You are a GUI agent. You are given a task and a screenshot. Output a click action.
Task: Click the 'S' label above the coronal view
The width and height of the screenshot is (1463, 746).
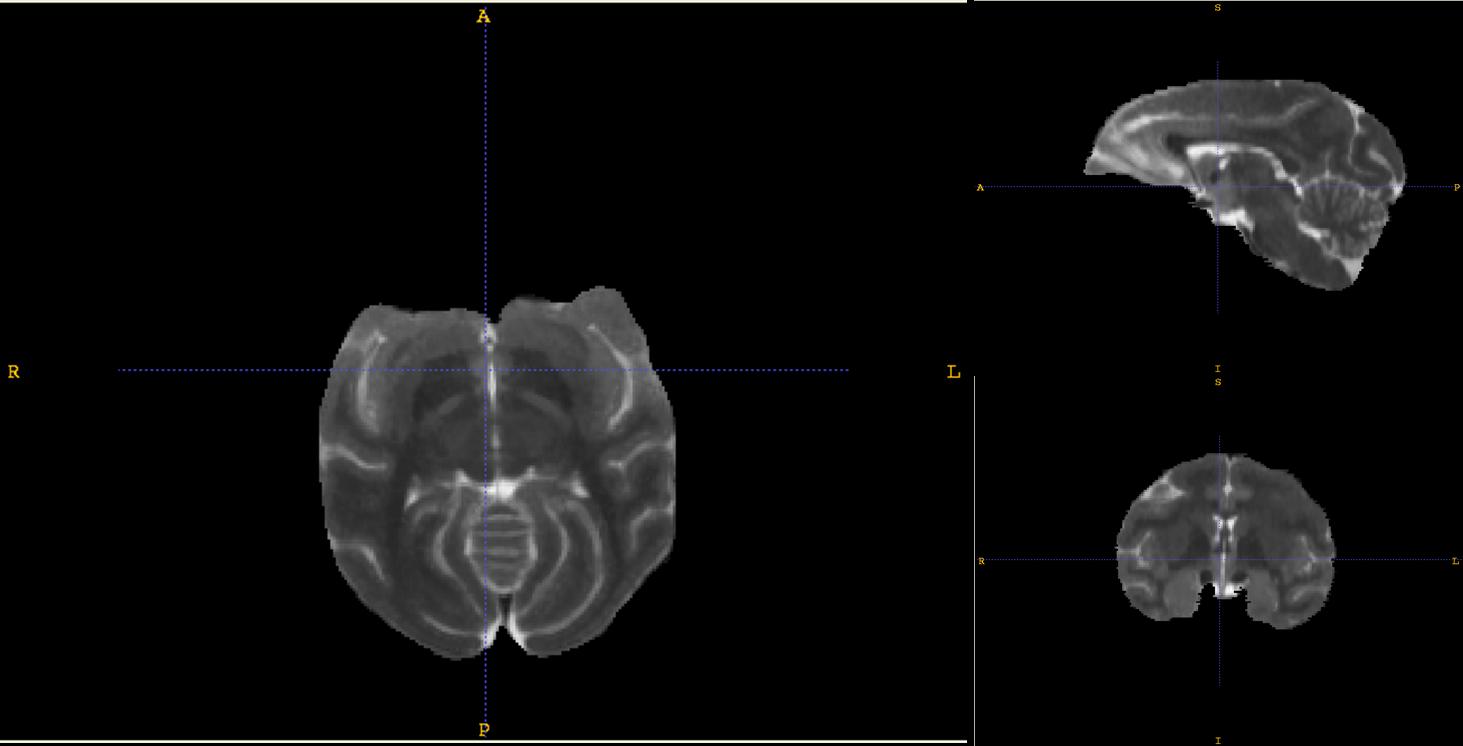[x=1217, y=382]
